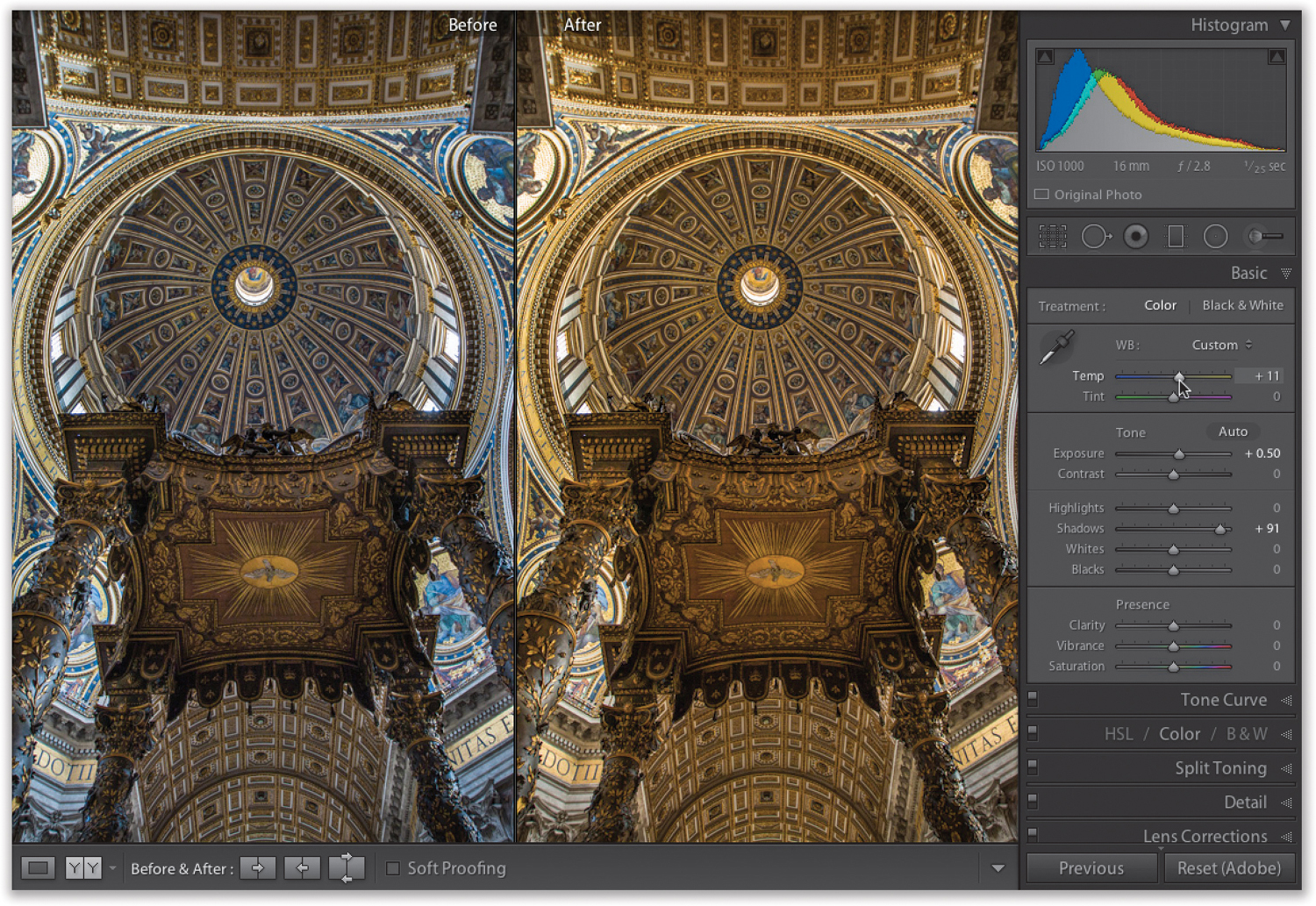Screen dimensions: 1316x906
Task: Switch to Loupe view icon
Action: point(38,868)
